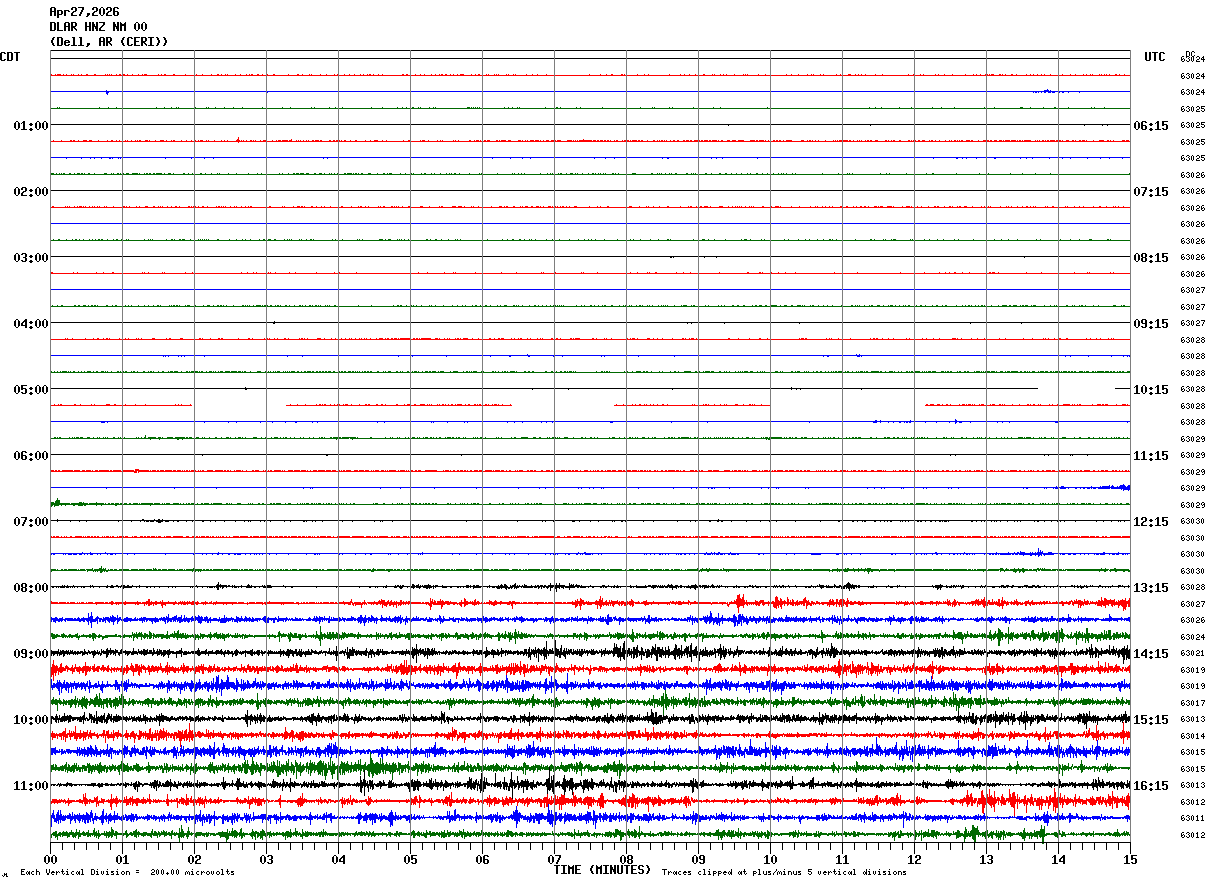Click the location text (Dell, AR (CERI))

(109, 42)
